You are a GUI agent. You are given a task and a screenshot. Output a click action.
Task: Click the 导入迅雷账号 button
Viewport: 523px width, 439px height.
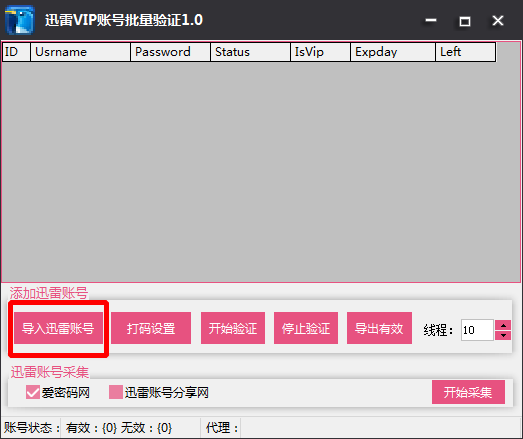click(x=58, y=328)
